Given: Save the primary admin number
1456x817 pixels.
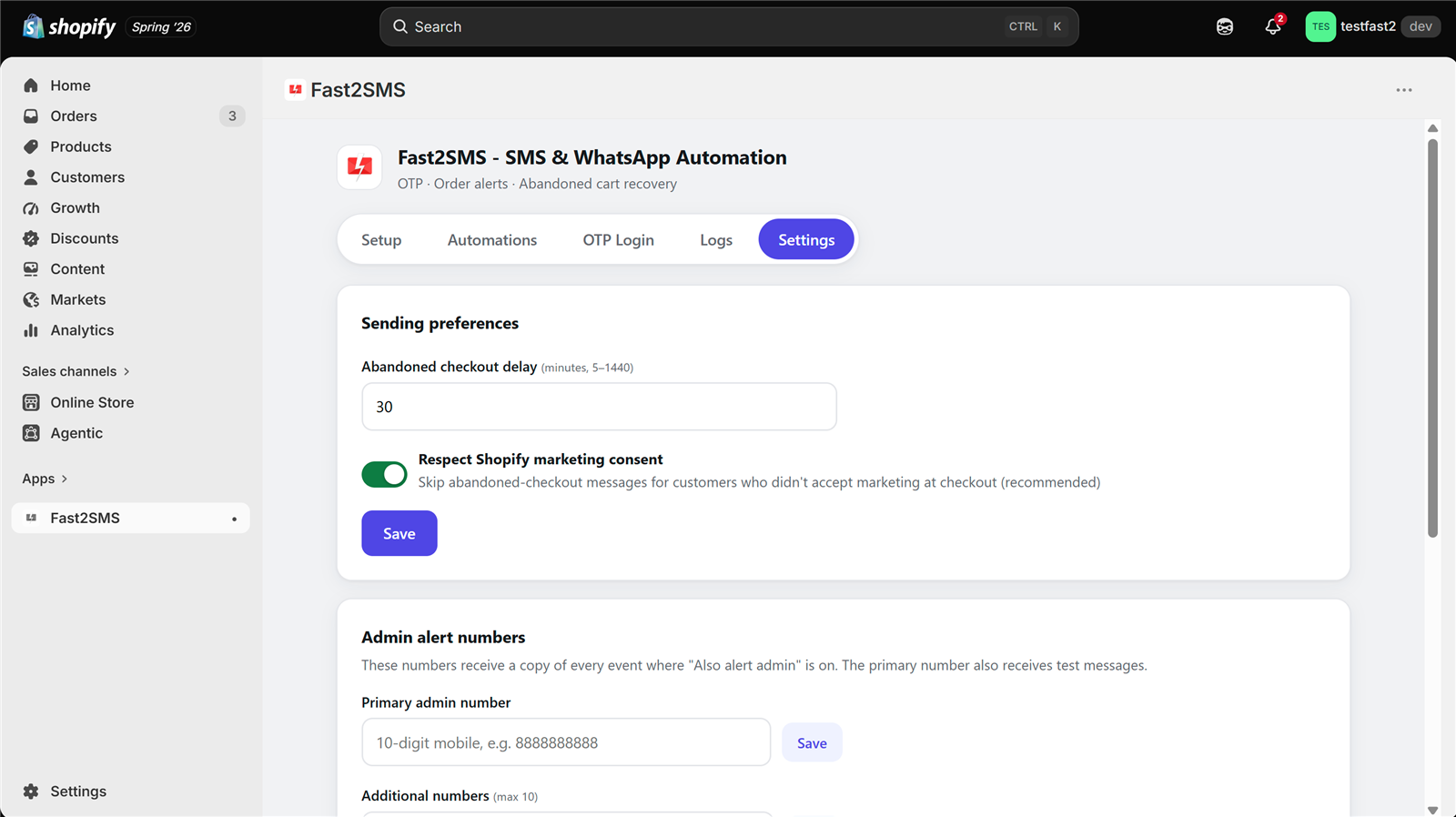Looking at the screenshot, I should coord(812,743).
